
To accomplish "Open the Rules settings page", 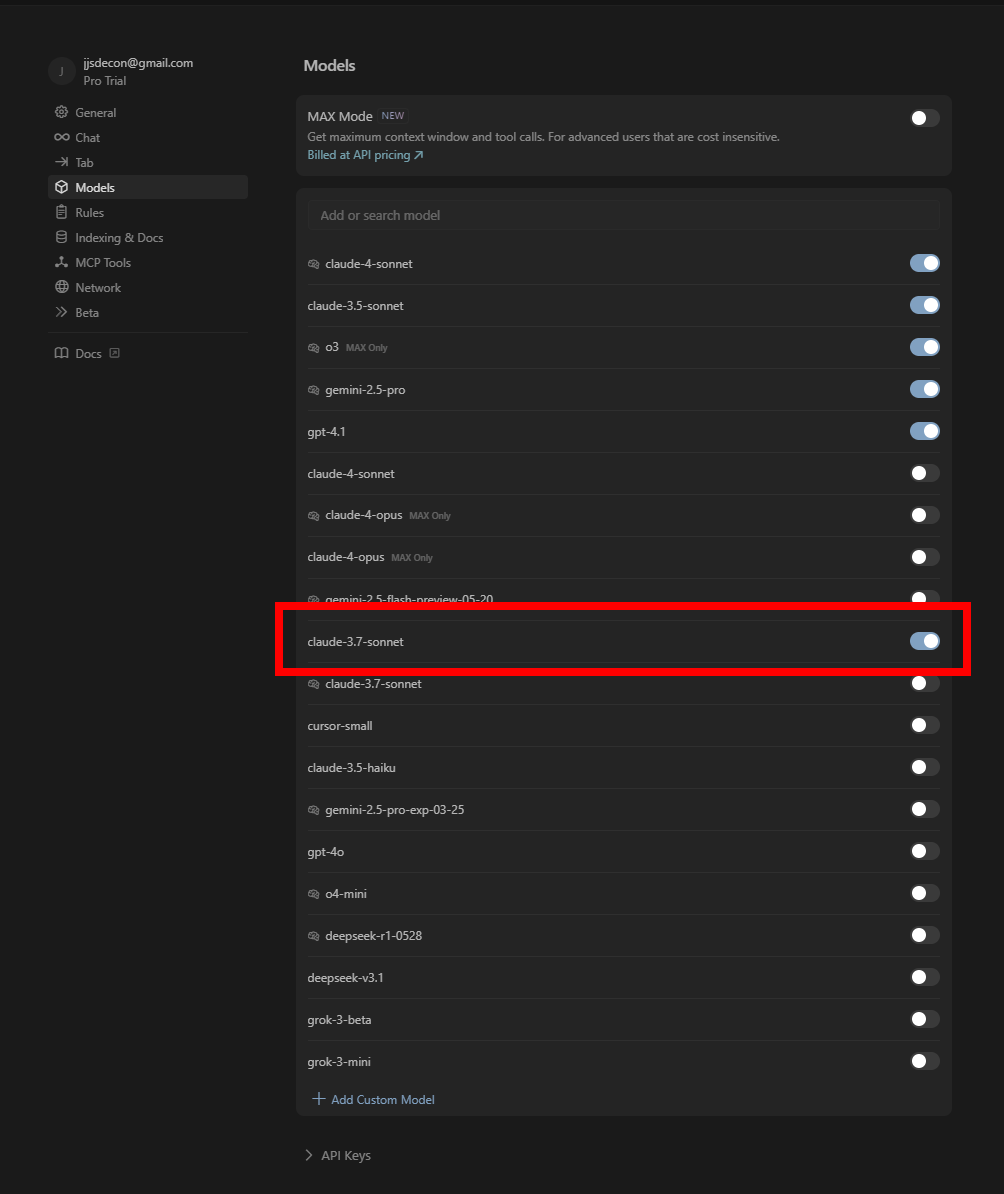I will point(148,212).
